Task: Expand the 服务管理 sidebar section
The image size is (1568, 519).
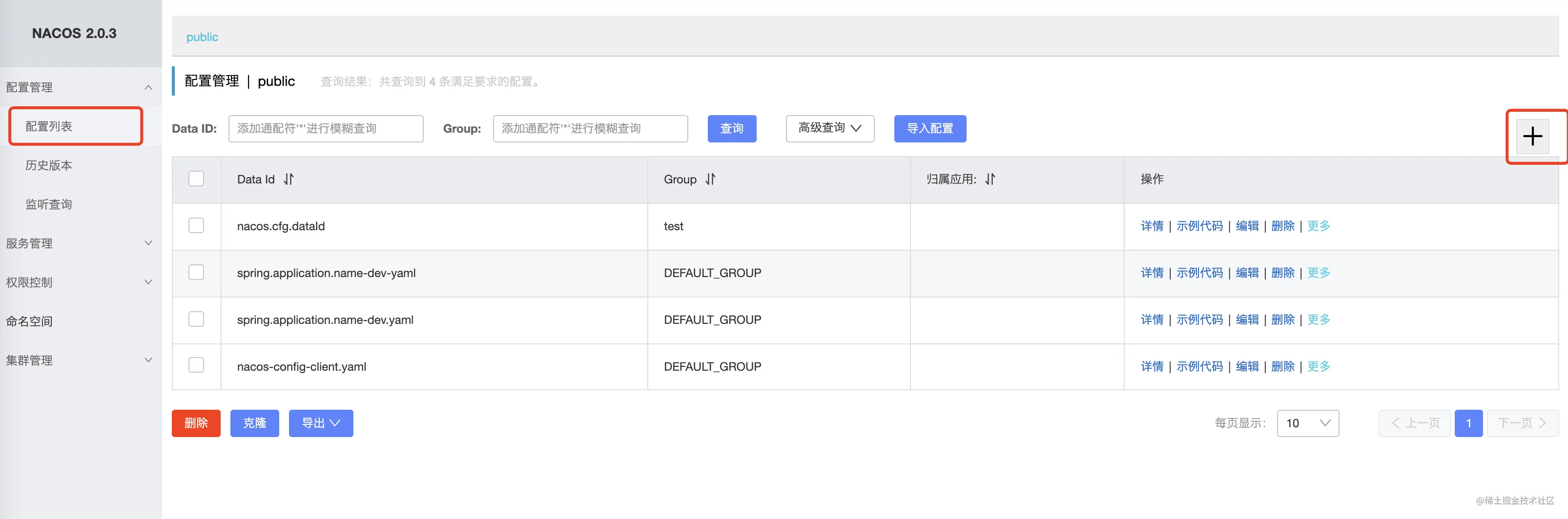Action: (81, 243)
